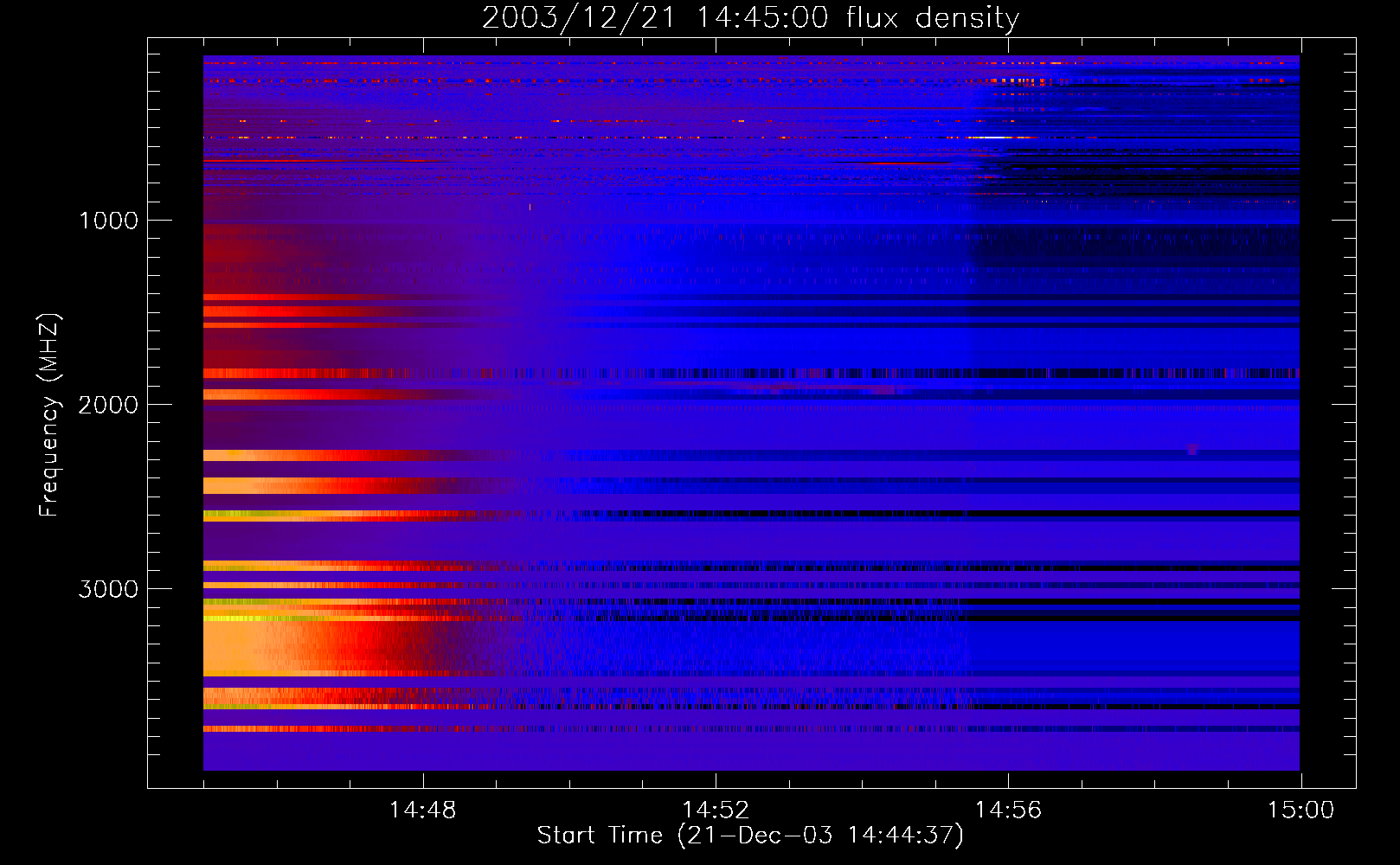This screenshot has width=1400, height=865.
Task: Click the small purple spot near 14:58
Action: [x=1192, y=449]
